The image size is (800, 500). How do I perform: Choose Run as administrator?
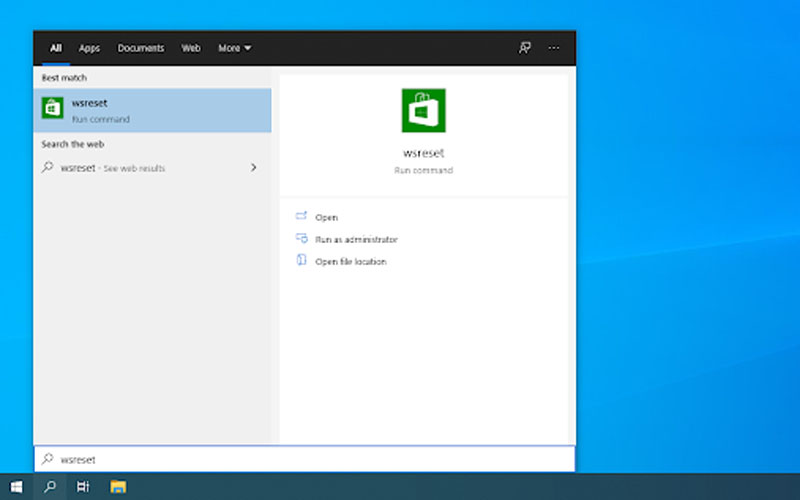(355, 239)
